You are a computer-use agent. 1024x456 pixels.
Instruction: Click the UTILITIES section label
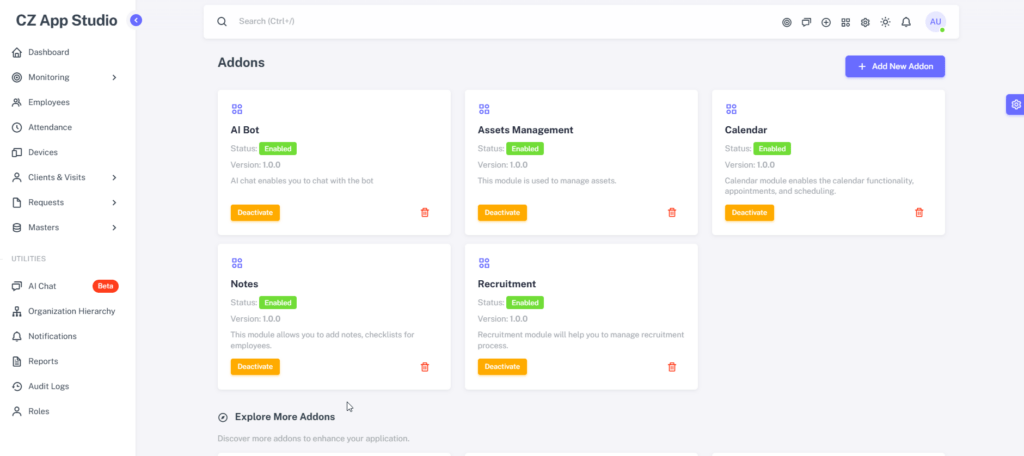[x=29, y=259]
